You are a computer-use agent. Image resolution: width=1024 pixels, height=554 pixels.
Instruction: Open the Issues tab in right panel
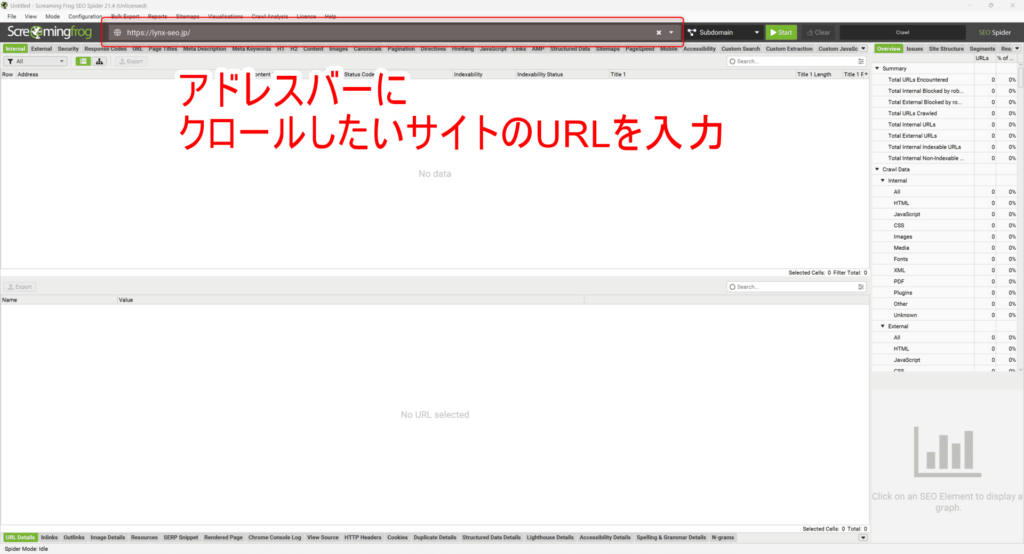915,48
